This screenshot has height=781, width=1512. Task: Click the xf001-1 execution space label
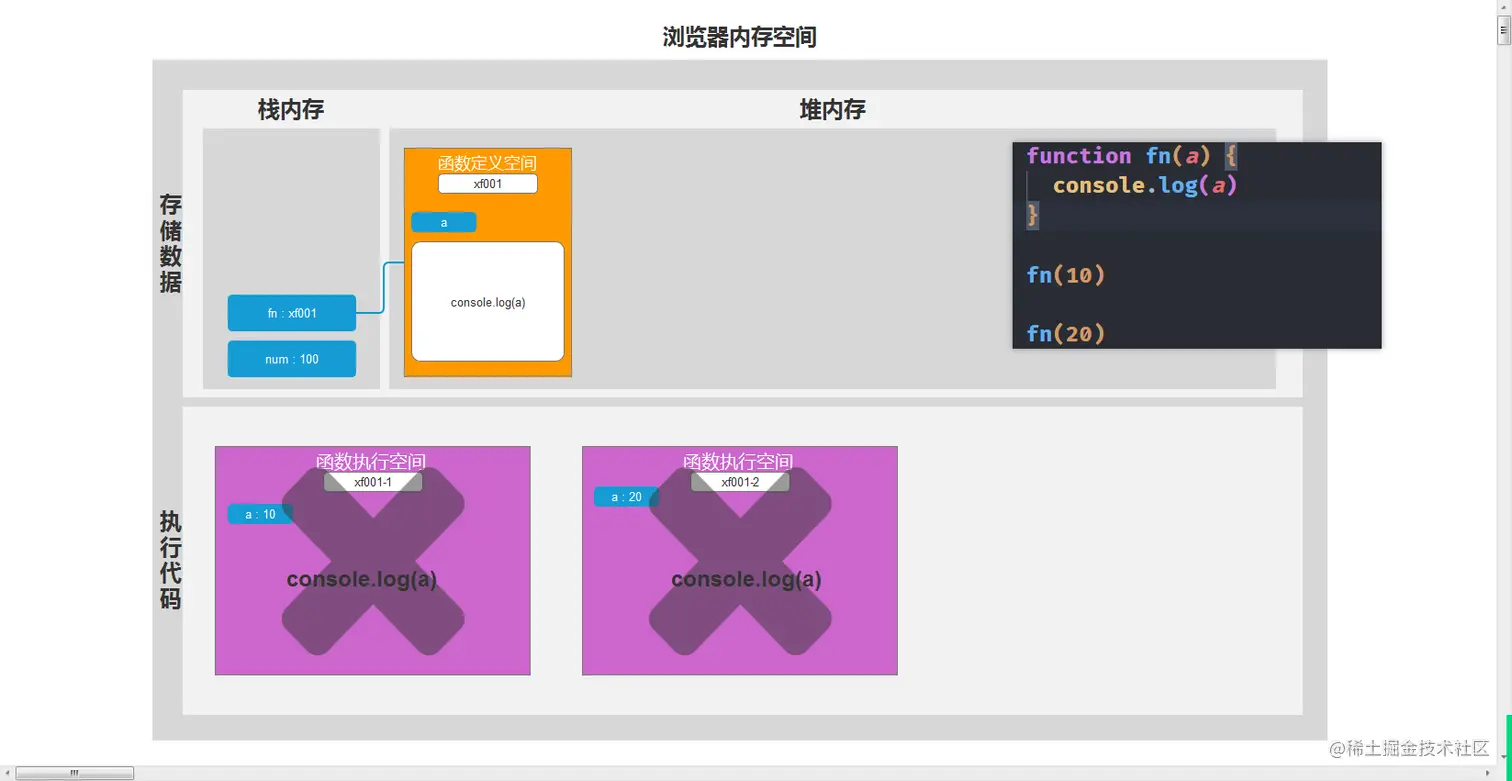[x=373, y=482]
